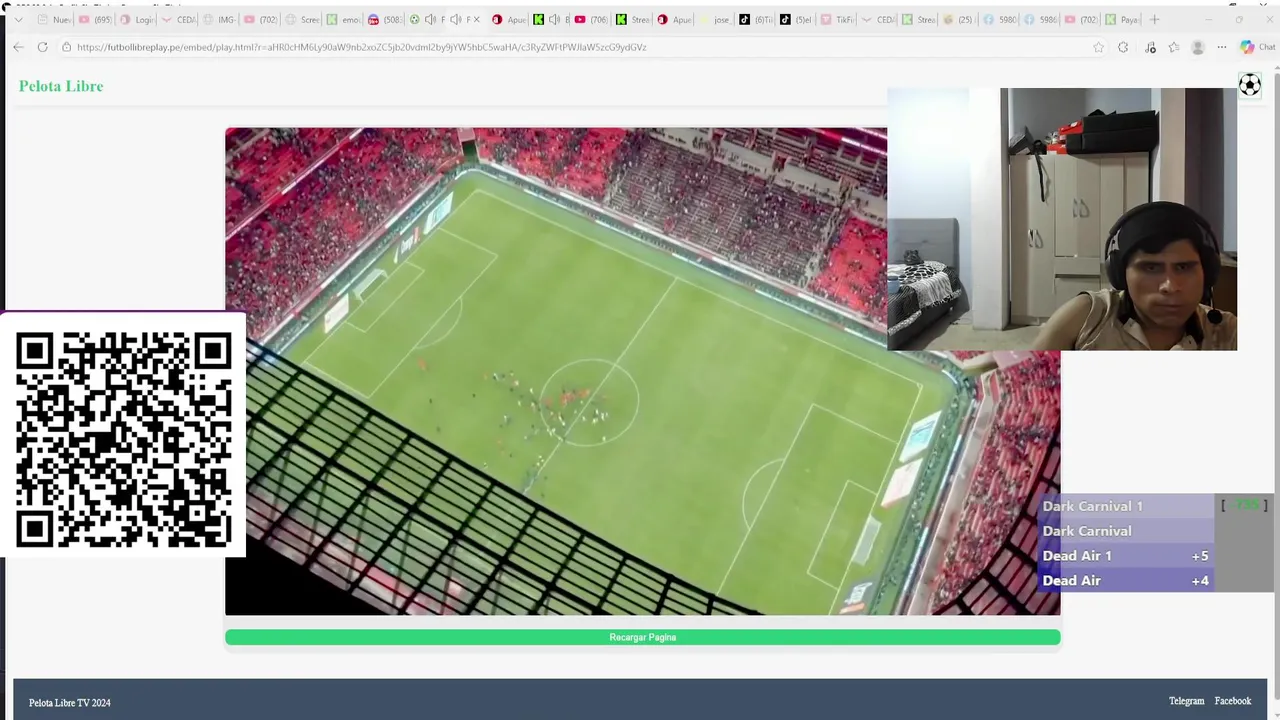Switch to the (5)el TikTok tab
Viewport: 1280px width, 720px height.
[796, 19]
